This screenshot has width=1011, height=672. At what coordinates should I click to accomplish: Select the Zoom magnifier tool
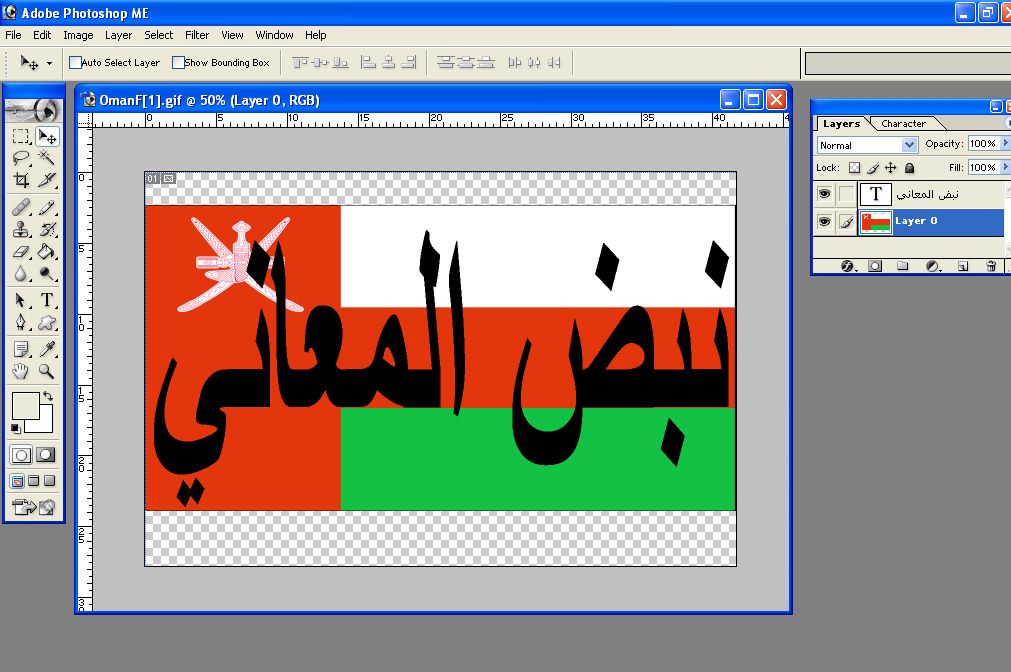[47, 371]
